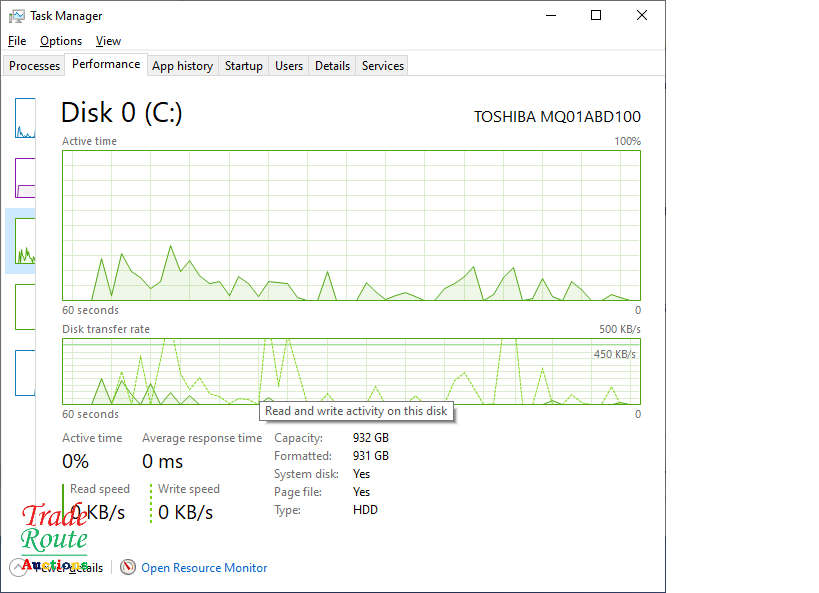819x593 pixels.
Task: Switch to the Details tab
Action: pos(332,66)
